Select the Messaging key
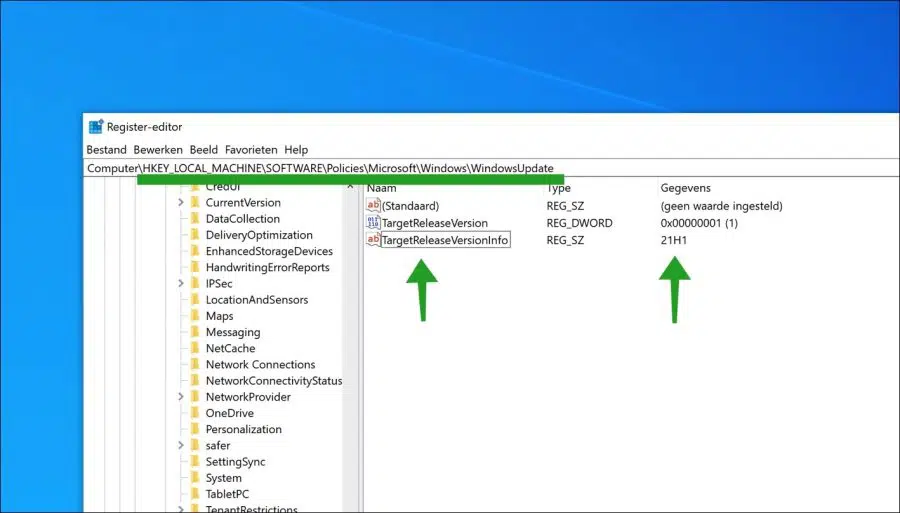The height and width of the screenshot is (513, 900). point(233,332)
